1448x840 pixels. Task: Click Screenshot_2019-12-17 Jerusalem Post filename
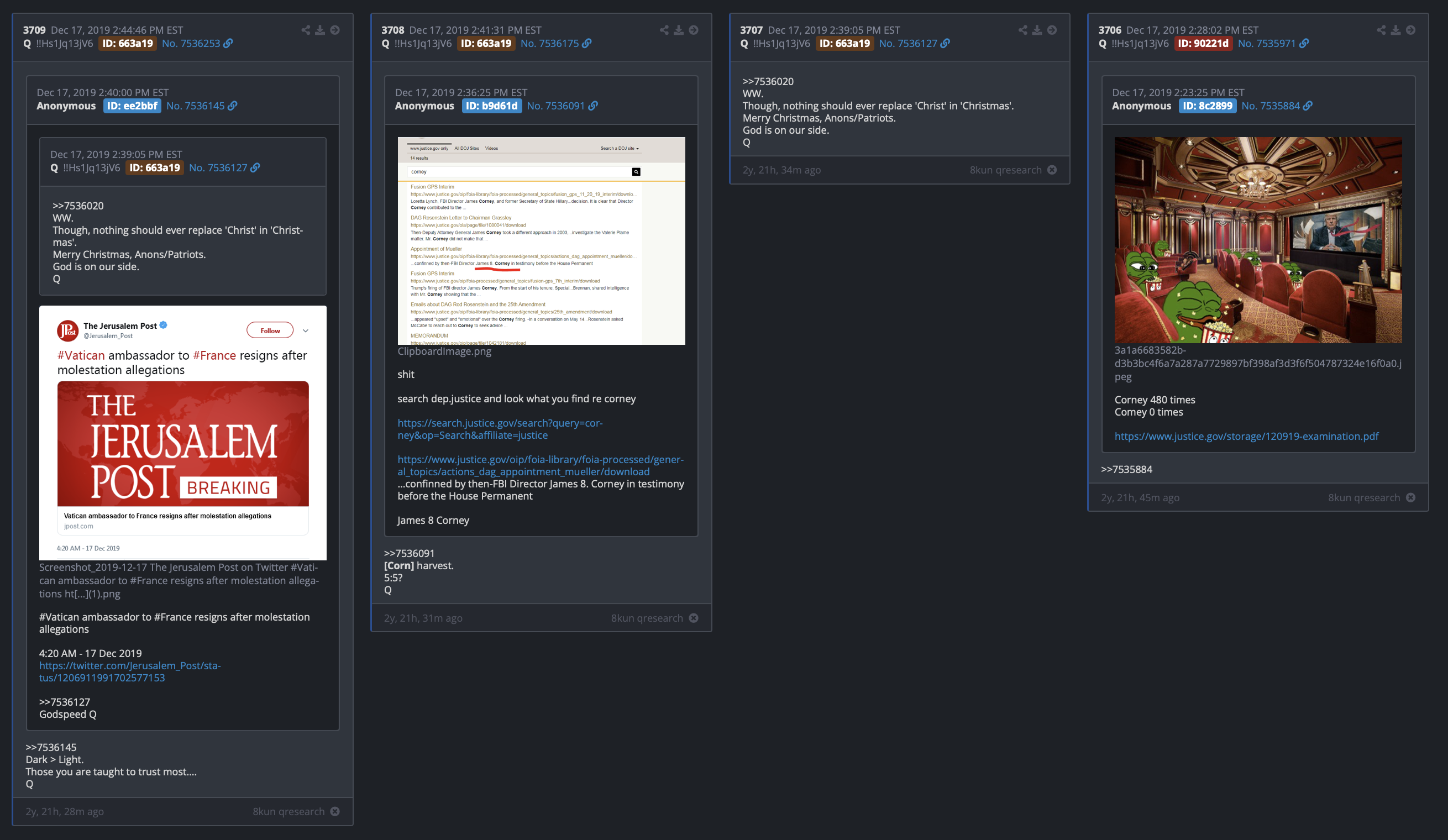(x=179, y=580)
